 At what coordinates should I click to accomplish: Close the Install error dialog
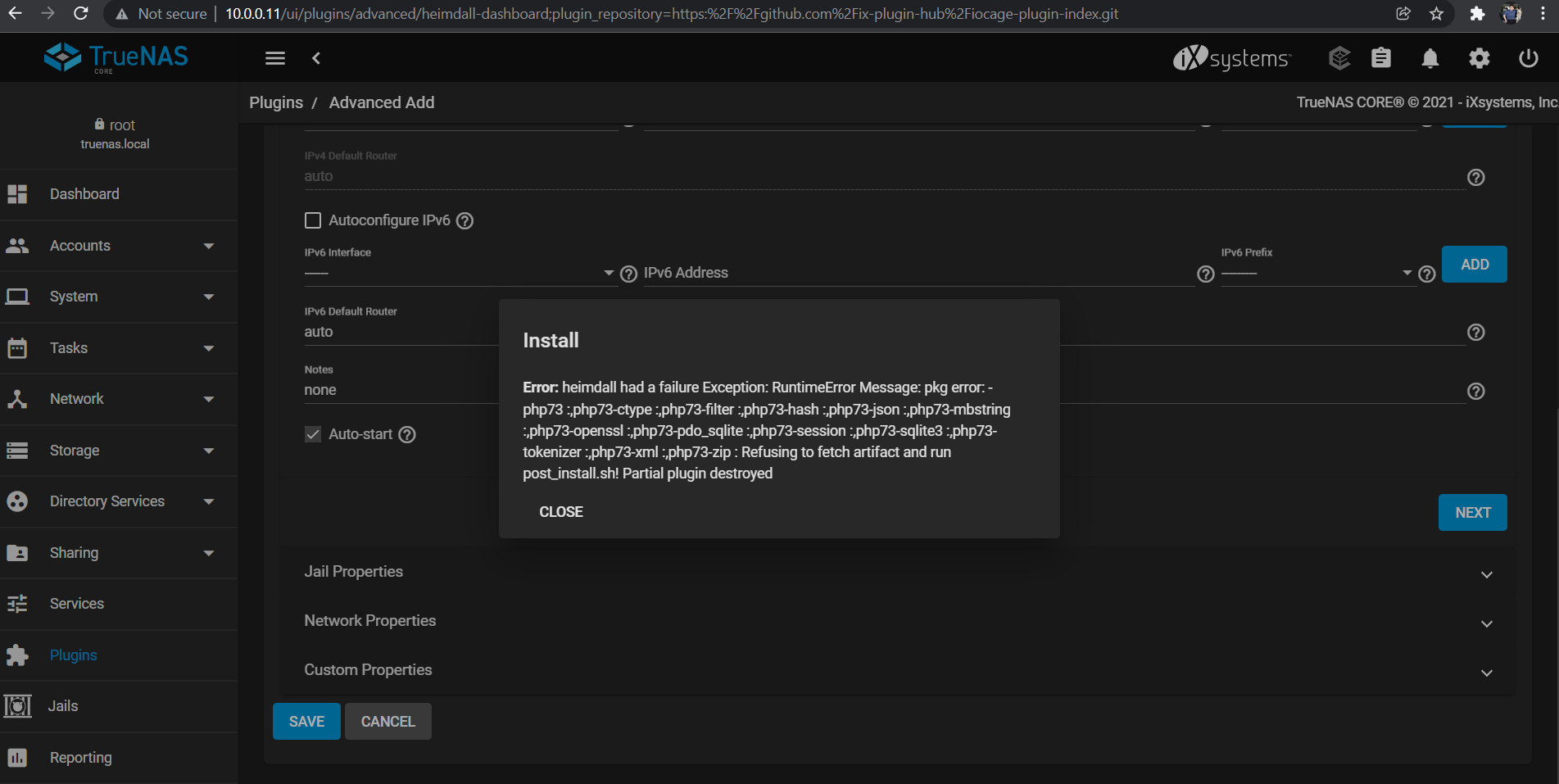coord(561,512)
